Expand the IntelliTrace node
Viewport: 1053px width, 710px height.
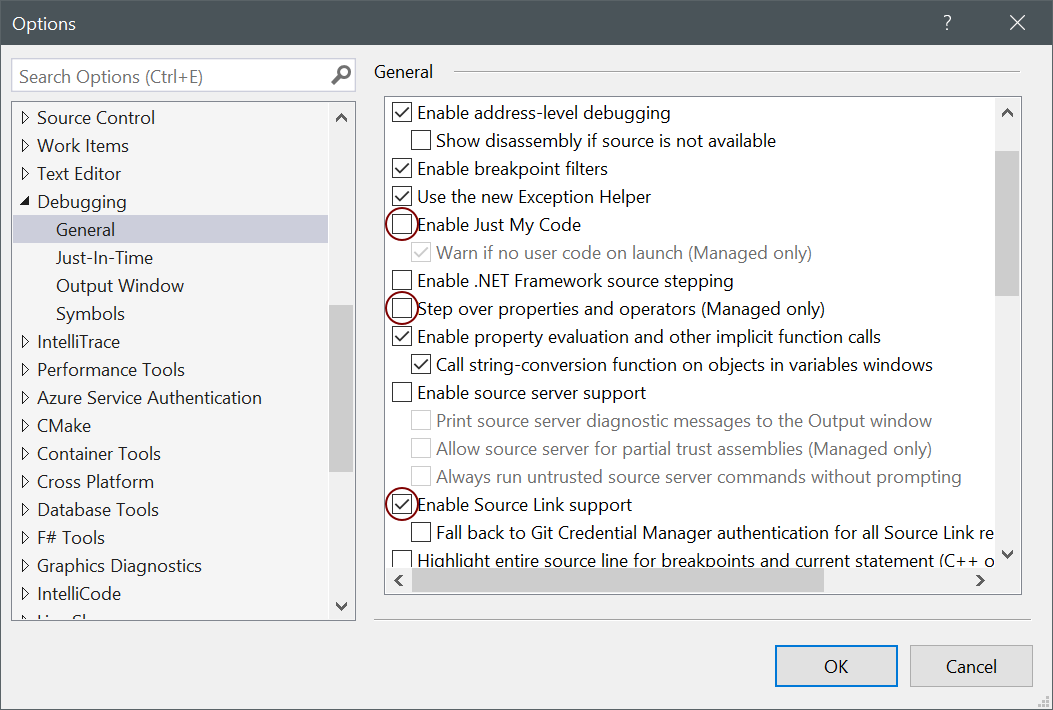click(25, 342)
